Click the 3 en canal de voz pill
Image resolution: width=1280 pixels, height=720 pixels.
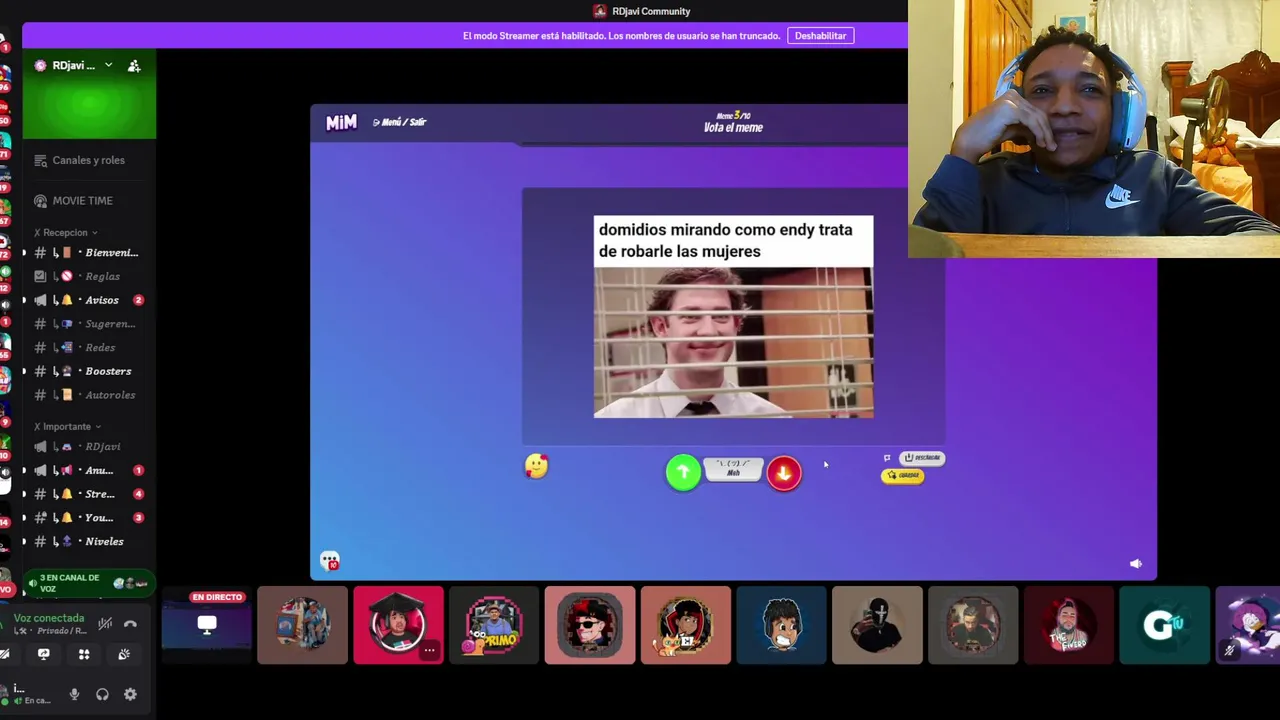pyautogui.click(x=90, y=583)
